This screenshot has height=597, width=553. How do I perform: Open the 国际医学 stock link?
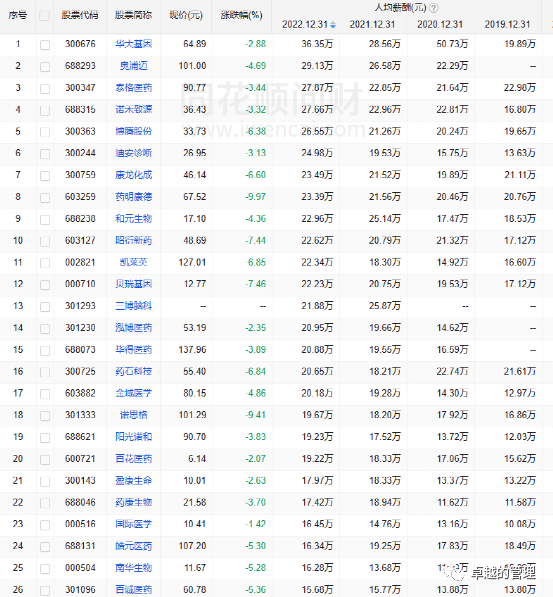(134, 524)
